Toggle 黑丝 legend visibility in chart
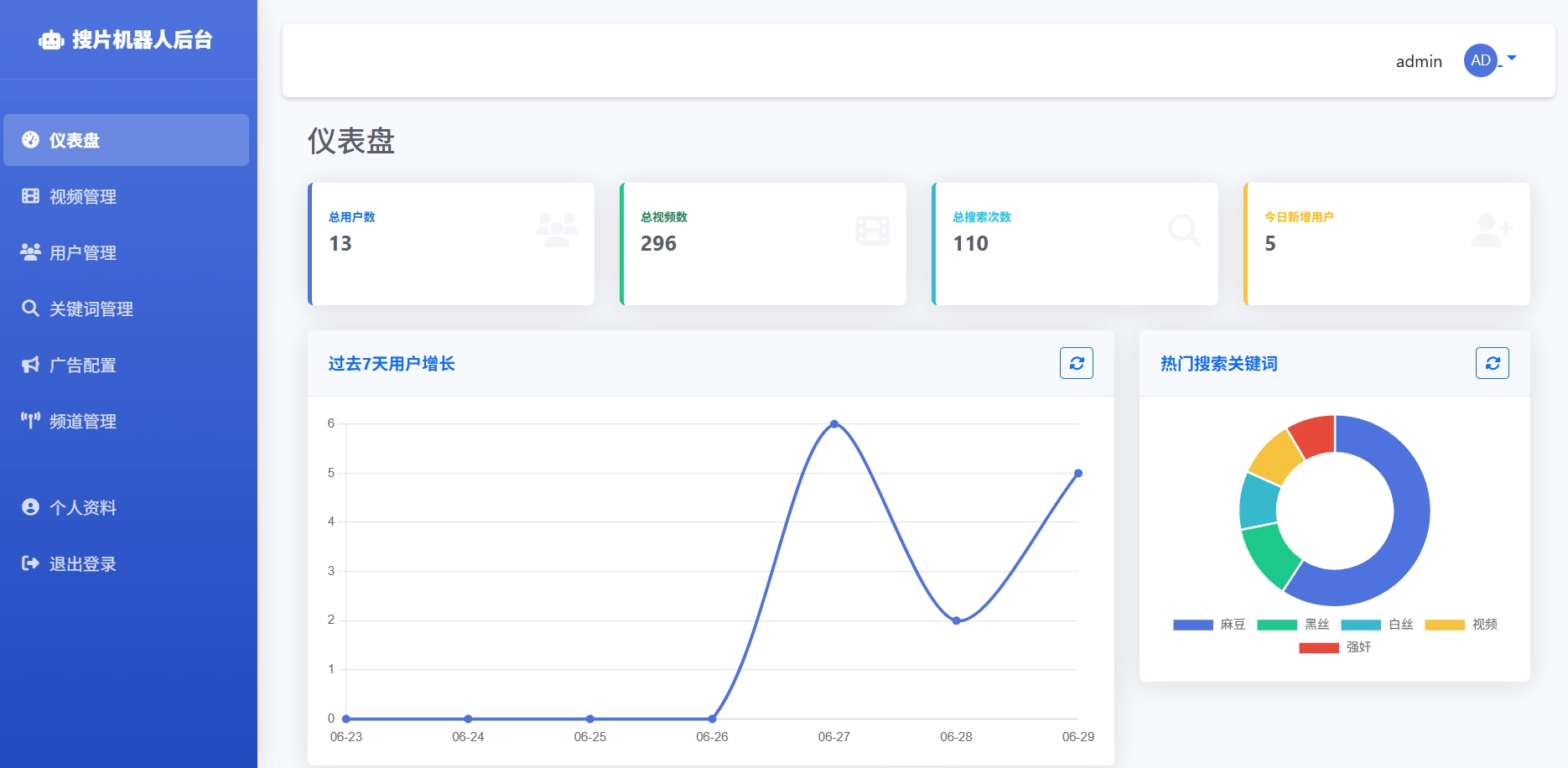1568x768 pixels. (1294, 625)
